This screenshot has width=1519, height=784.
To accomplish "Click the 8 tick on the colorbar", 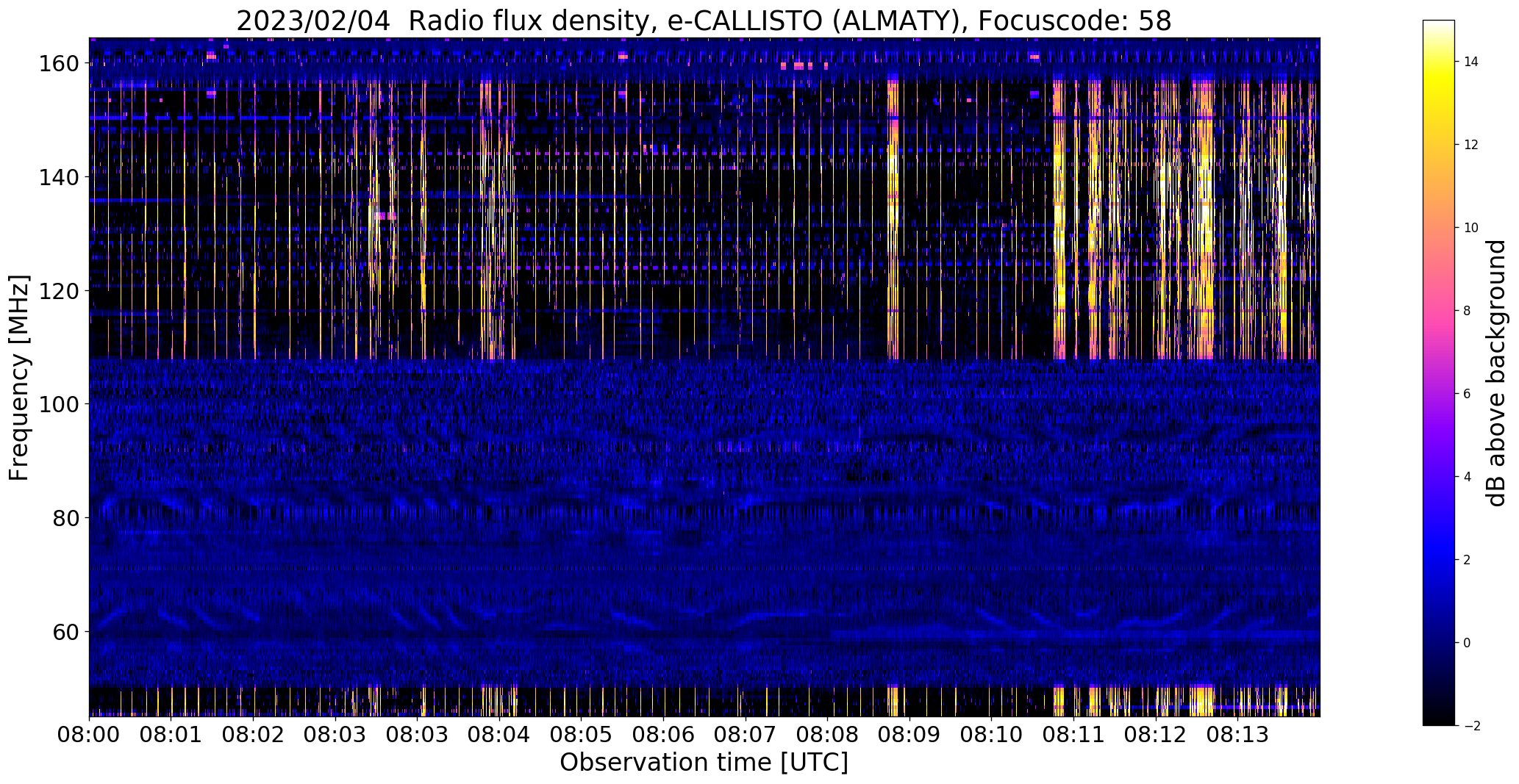I will 1468,311.
